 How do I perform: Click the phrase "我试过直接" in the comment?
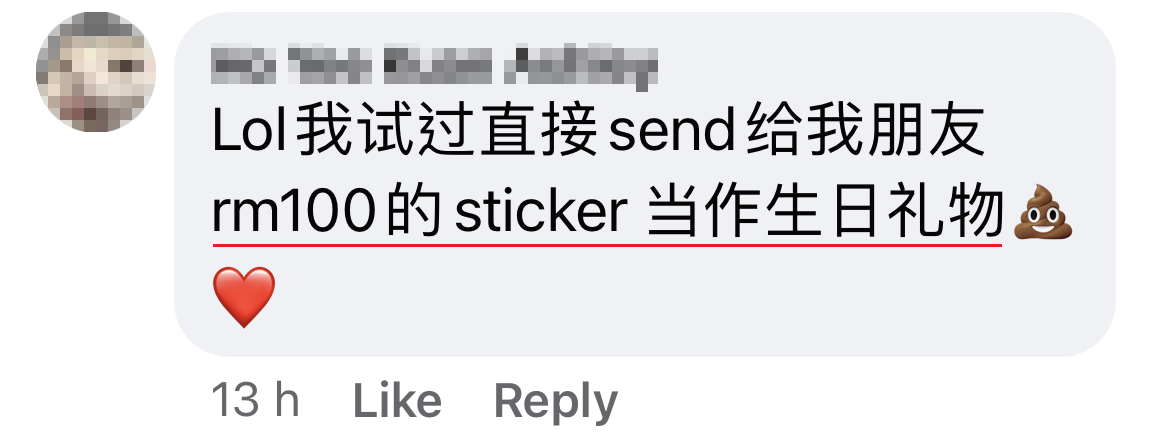point(448,134)
